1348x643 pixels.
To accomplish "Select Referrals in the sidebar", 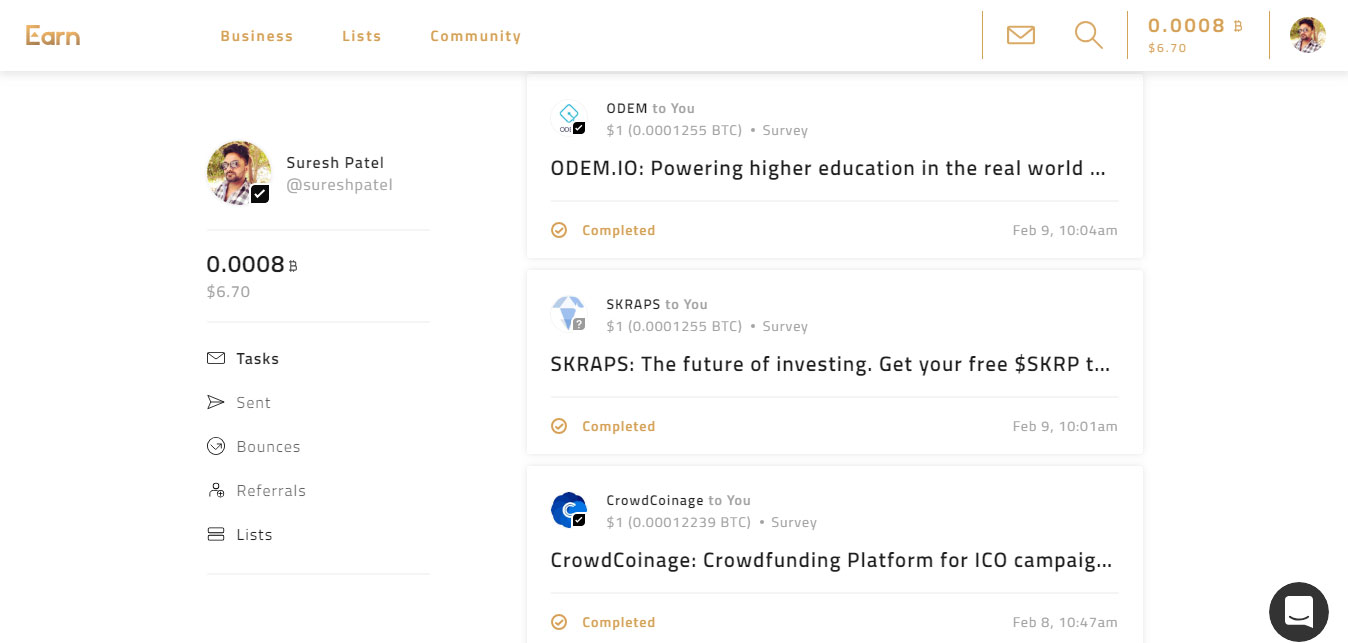I will point(271,491).
